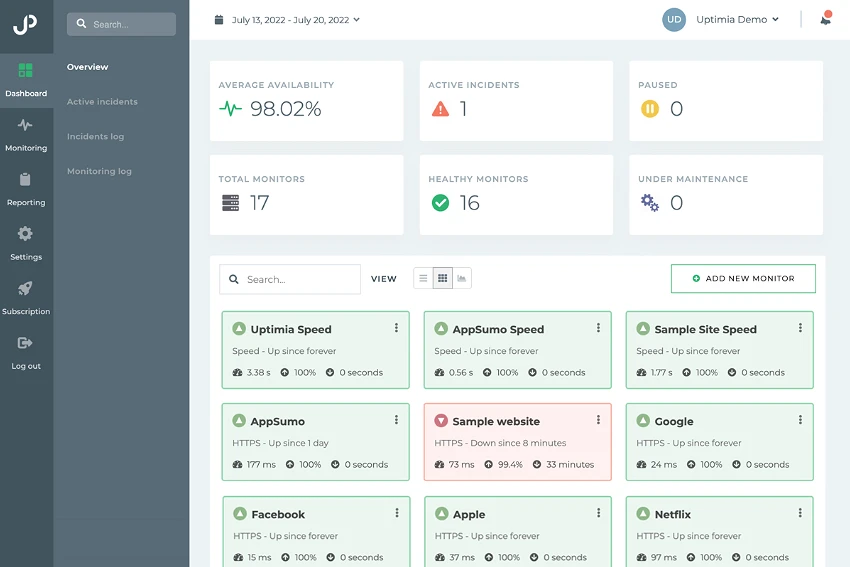Log out via the sidebar

click(x=26, y=353)
